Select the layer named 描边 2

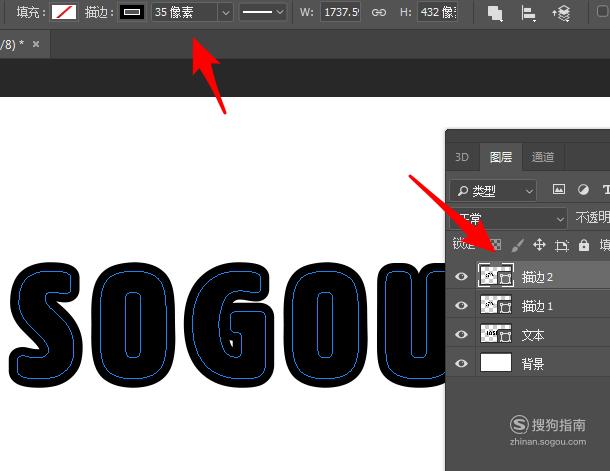tap(537, 277)
